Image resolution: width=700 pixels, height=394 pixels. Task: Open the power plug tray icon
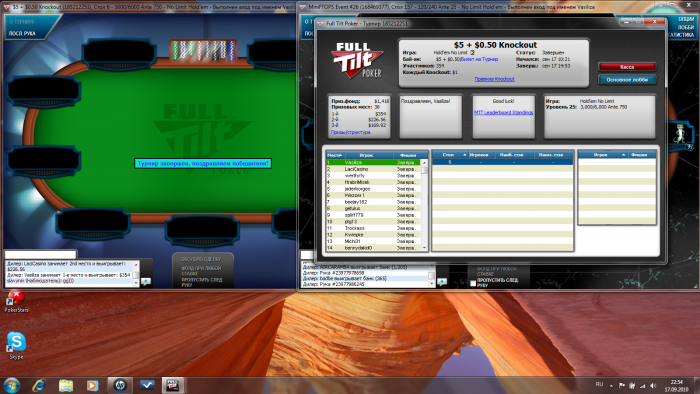632,386
